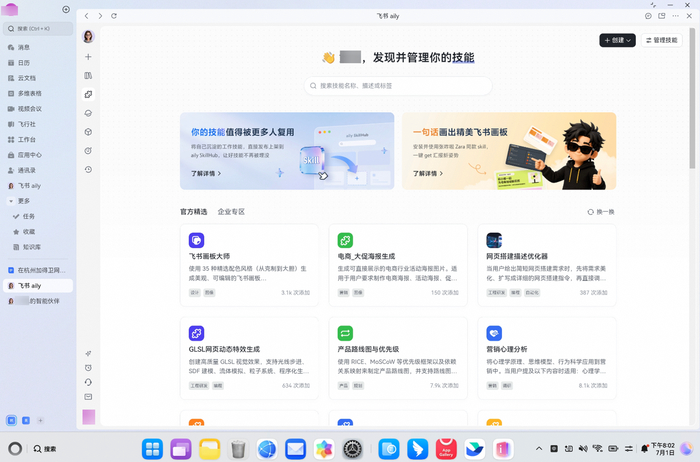Click the plus icon in aily sidebar
This screenshot has width=700, height=462.
tap(88, 57)
